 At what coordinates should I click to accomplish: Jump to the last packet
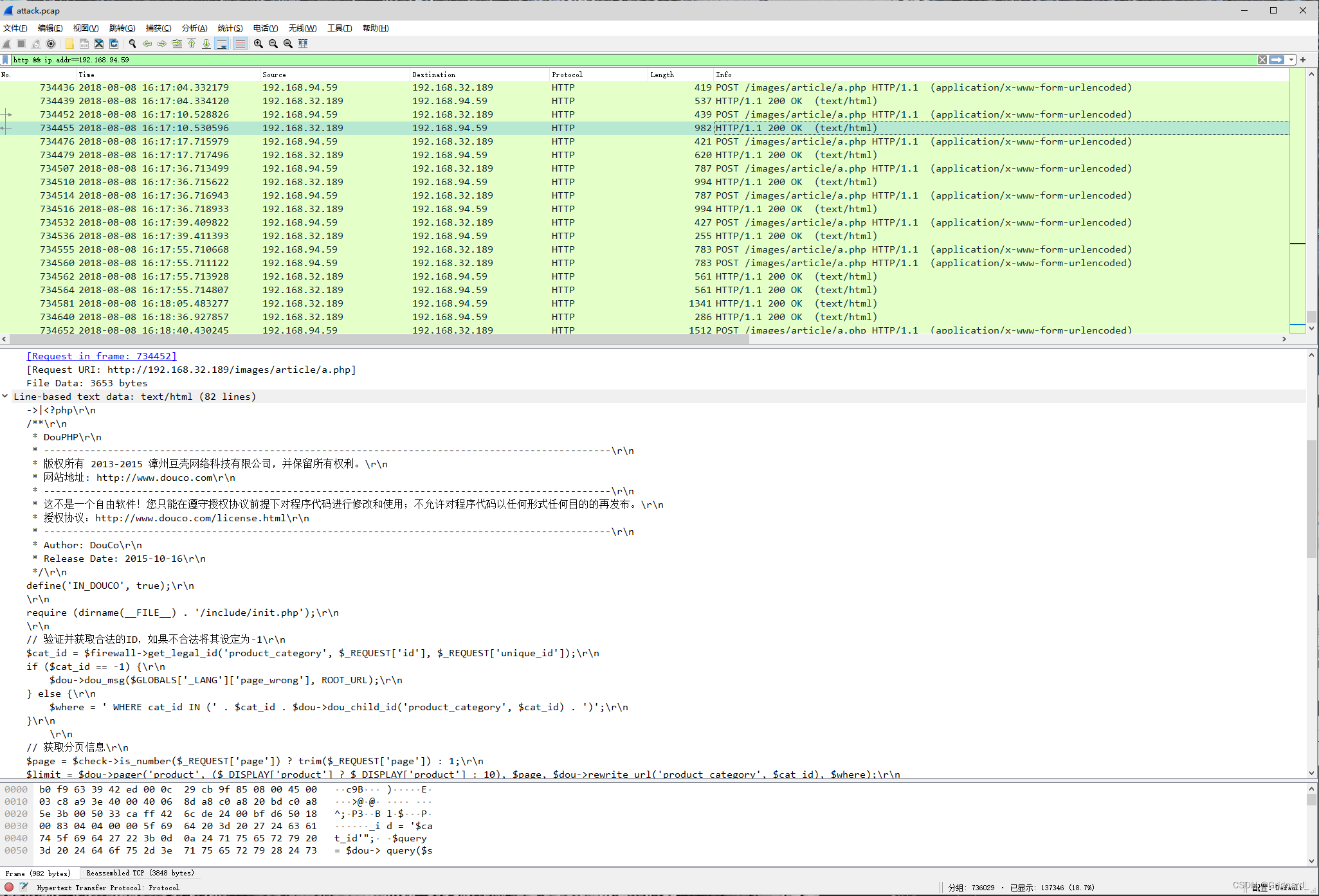[x=206, y=44]
